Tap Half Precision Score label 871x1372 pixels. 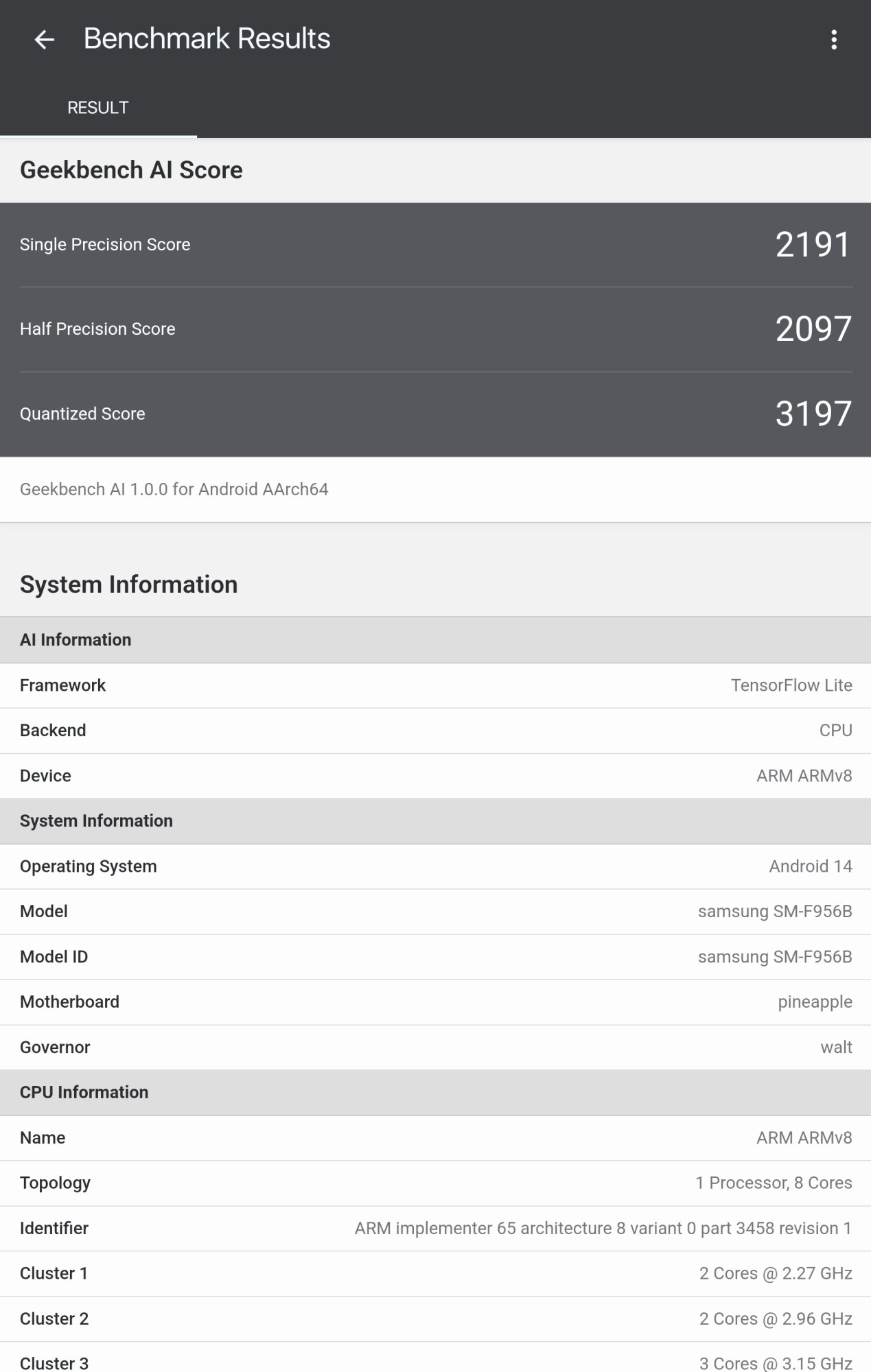click(x=97, y=329)
